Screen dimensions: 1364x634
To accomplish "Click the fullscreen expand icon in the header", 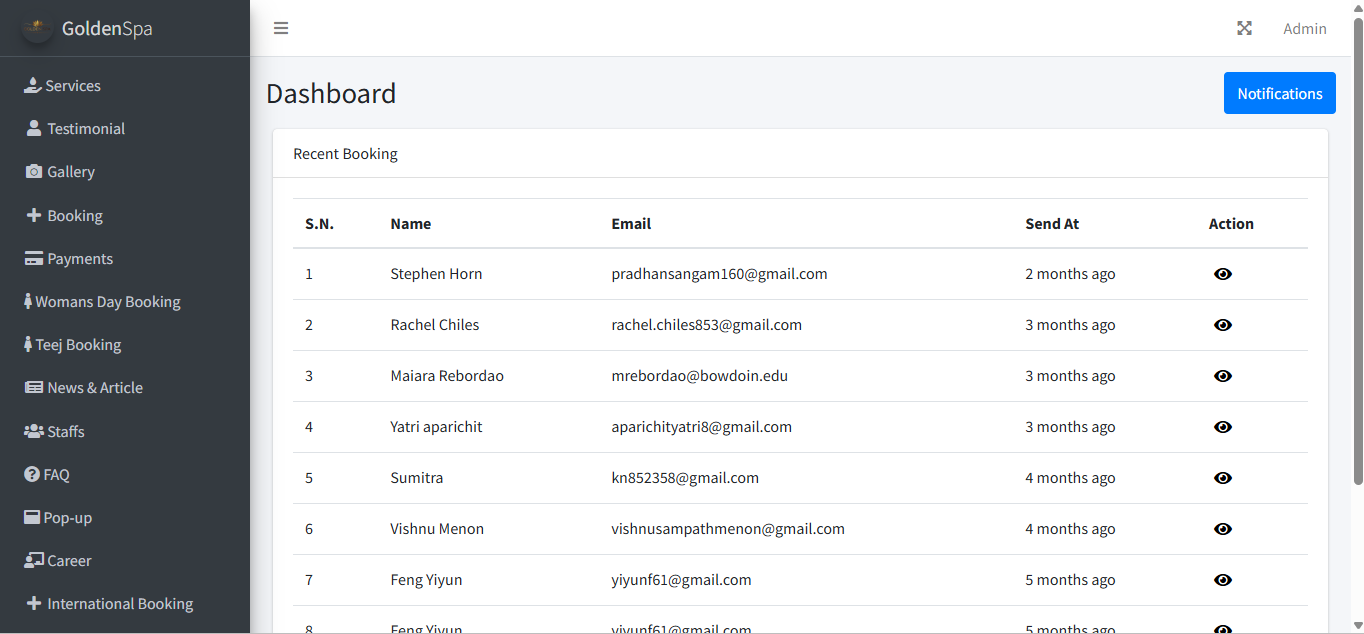I will [1244, 28].
